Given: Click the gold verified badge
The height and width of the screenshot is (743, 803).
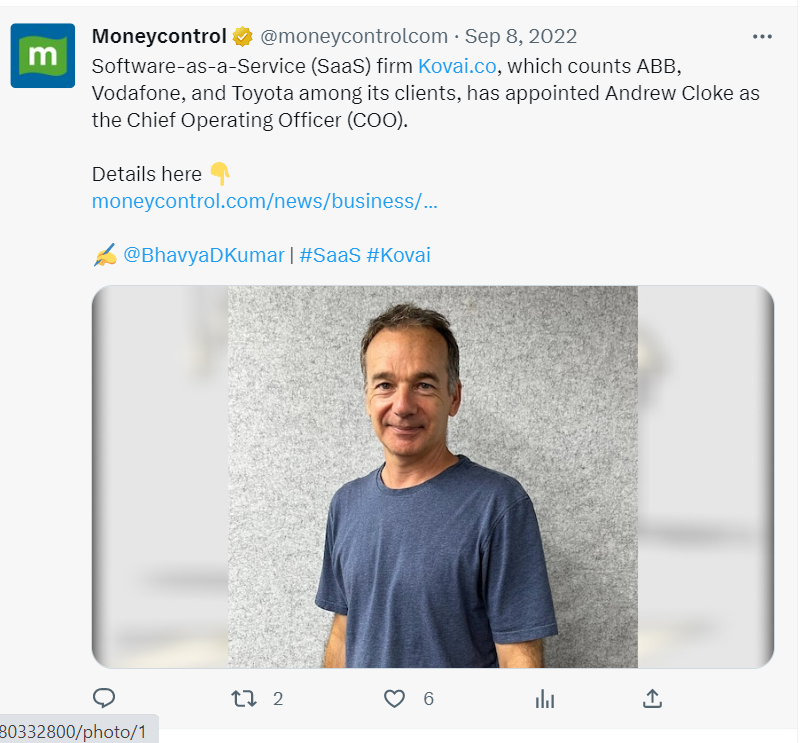Looking at the screenshot, I should 242,37.
